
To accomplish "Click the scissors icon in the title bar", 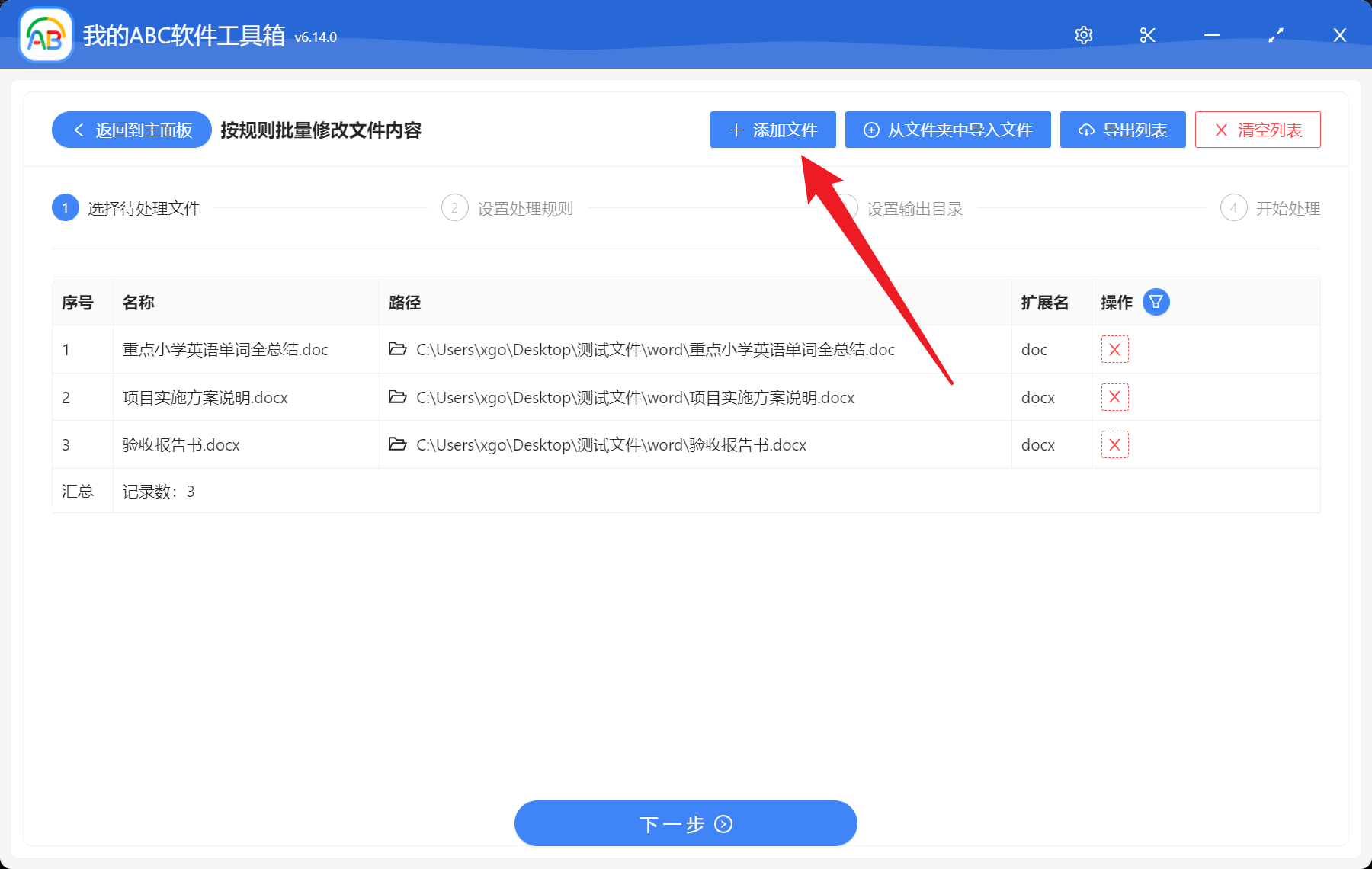I will coord(1146,34).
